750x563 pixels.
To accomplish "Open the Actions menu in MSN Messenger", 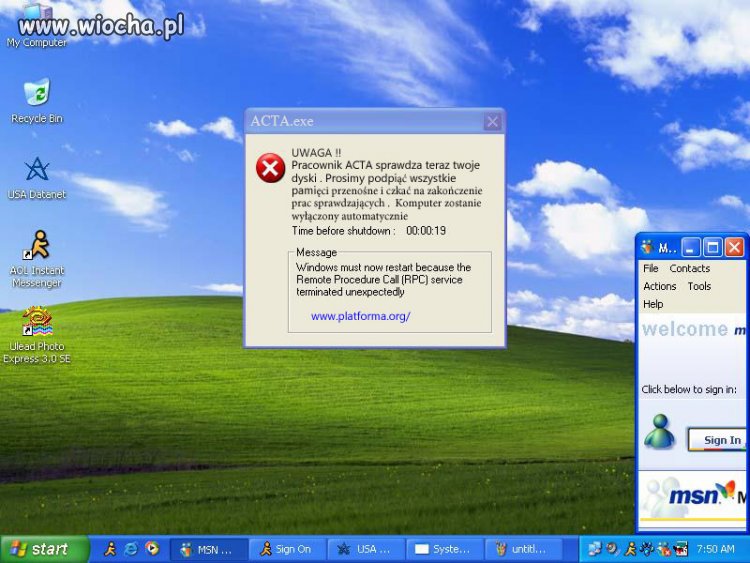I will (x=660, y=286).
